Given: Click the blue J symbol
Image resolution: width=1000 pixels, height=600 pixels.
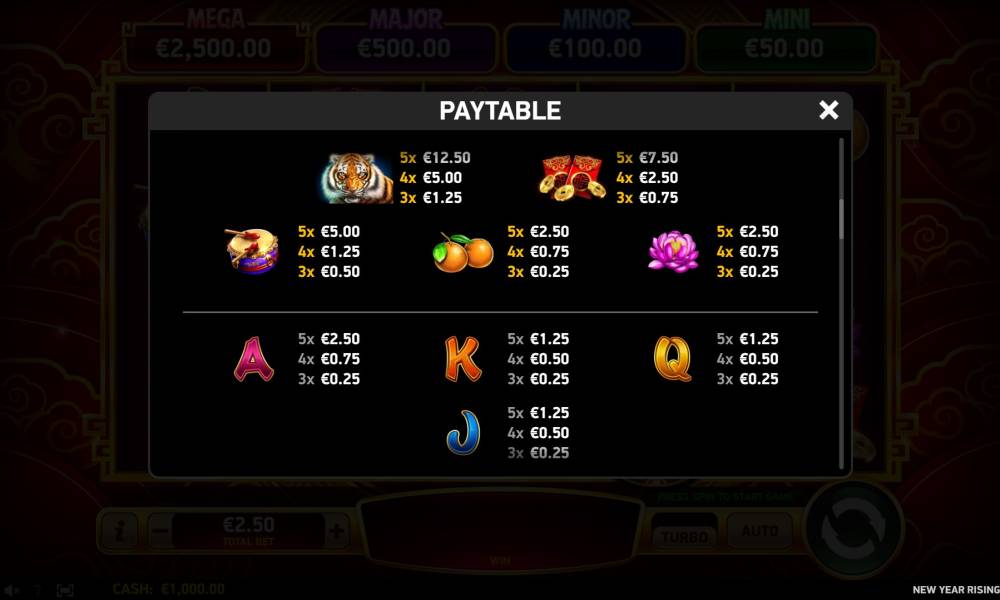Looking at the screenshot, I should coord(462,432).
